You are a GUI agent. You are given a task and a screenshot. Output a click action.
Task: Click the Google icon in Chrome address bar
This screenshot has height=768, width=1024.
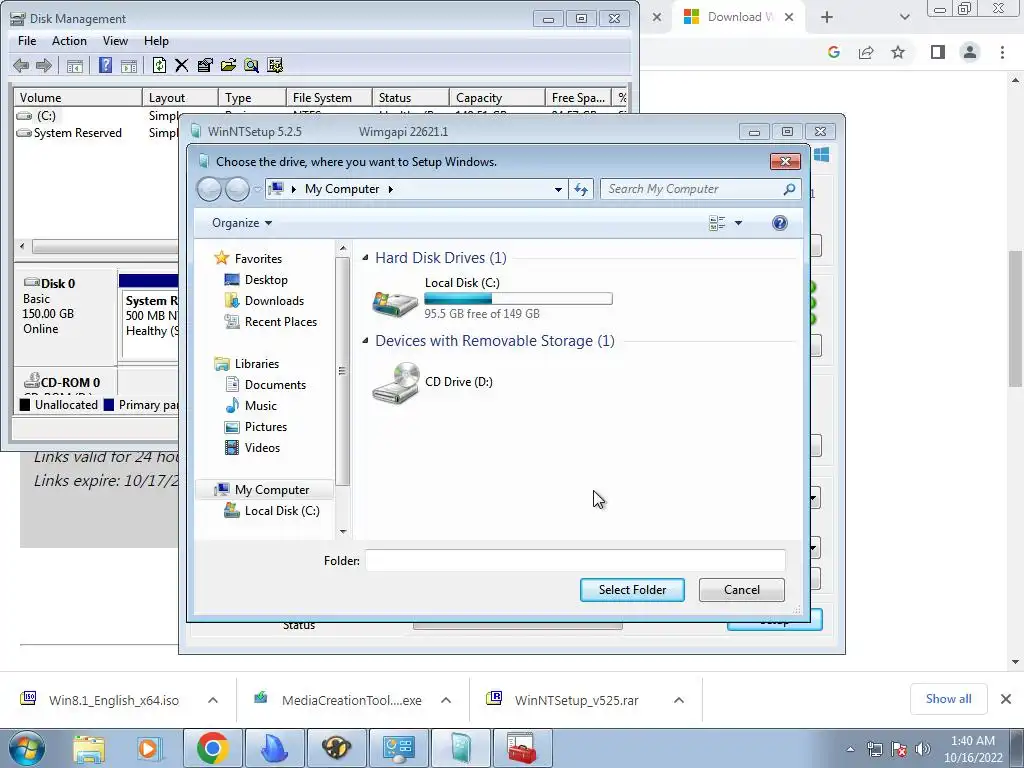tap(833, 52)
